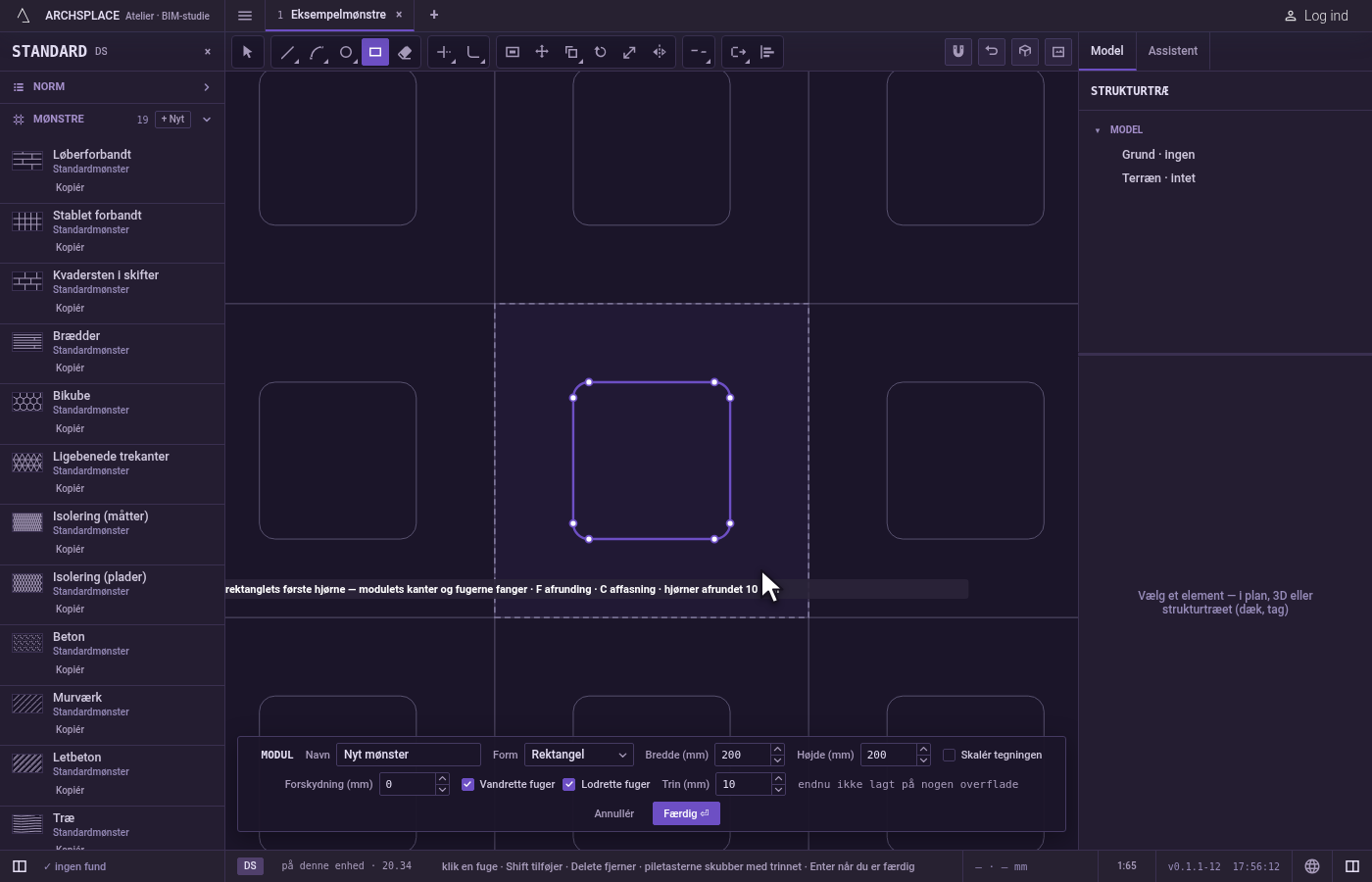
Task: Select the arc drawing tool
Action: point(317,52)
